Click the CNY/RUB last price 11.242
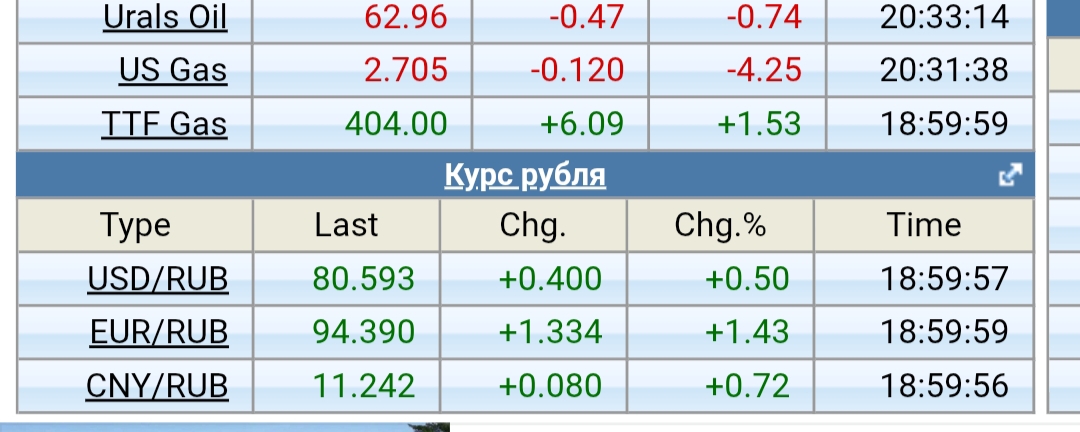The height and width of the screenshot is (432, 1080). 363,385
